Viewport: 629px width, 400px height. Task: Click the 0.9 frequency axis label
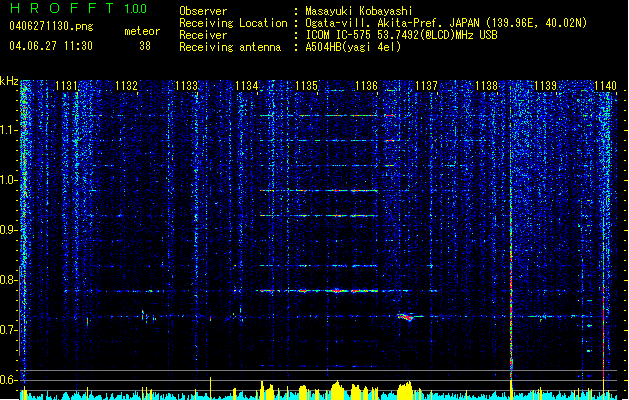coord(9,230)
